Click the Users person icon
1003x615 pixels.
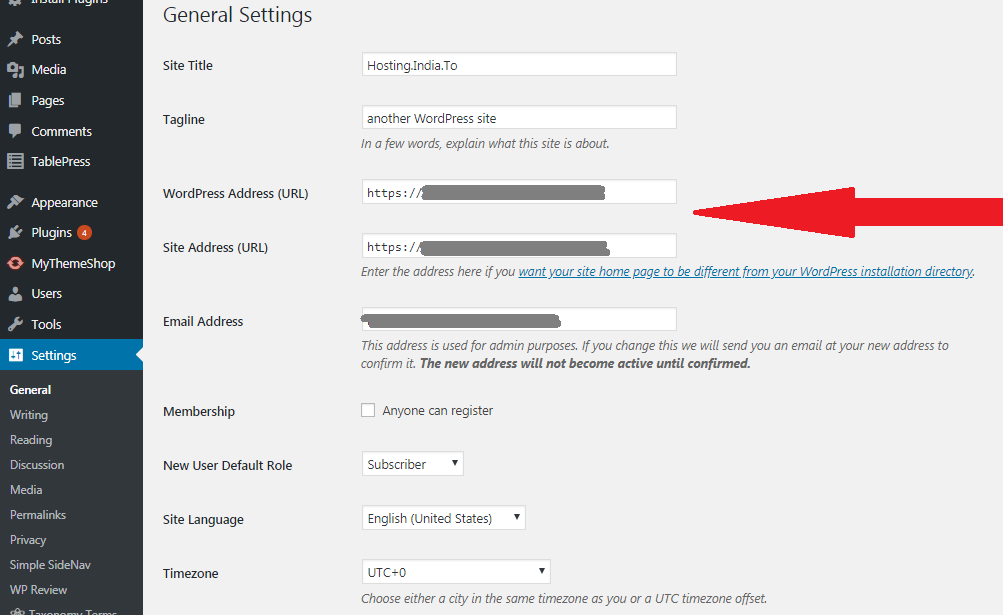(x=15, y=294)
